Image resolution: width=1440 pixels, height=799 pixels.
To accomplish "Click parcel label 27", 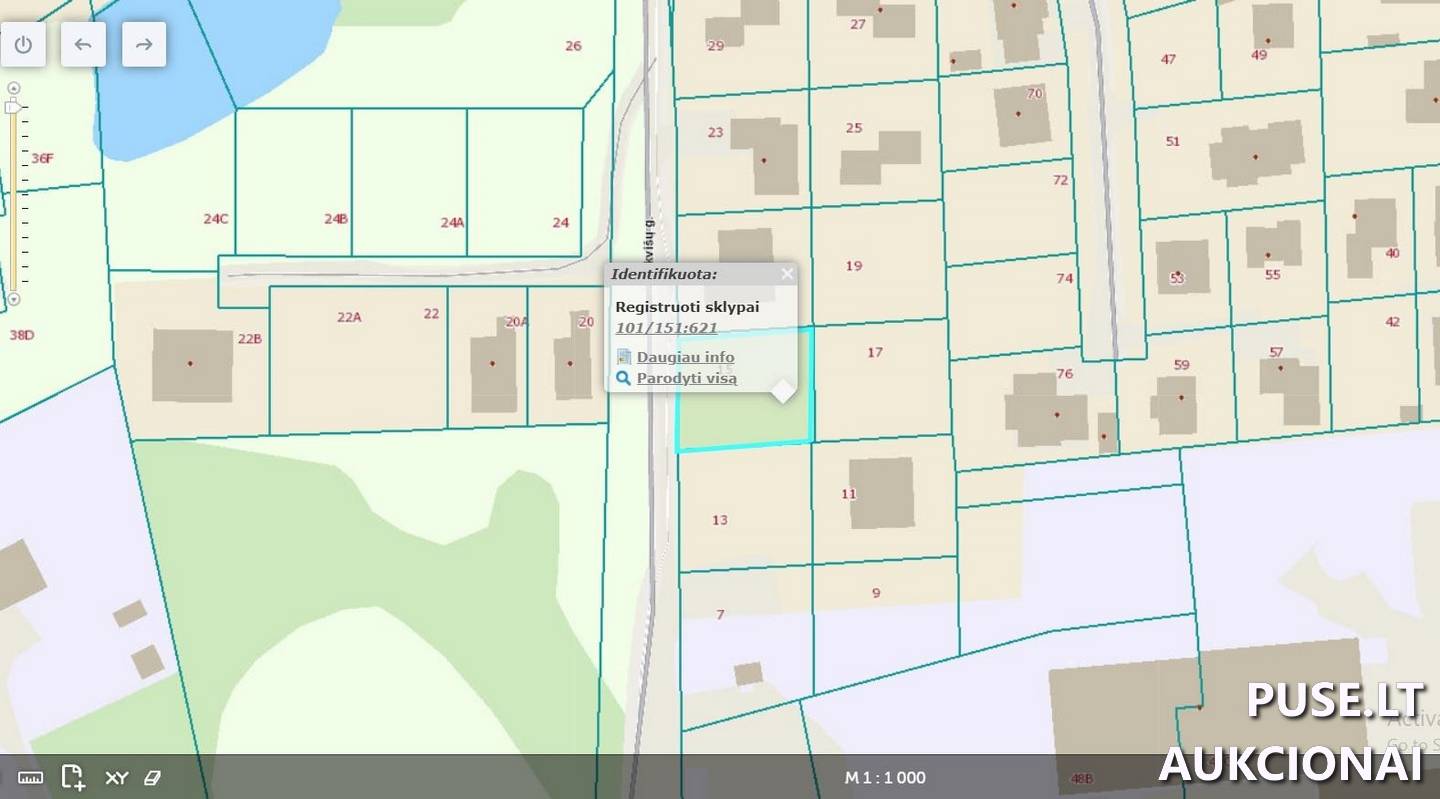I will tap(858, 24).
